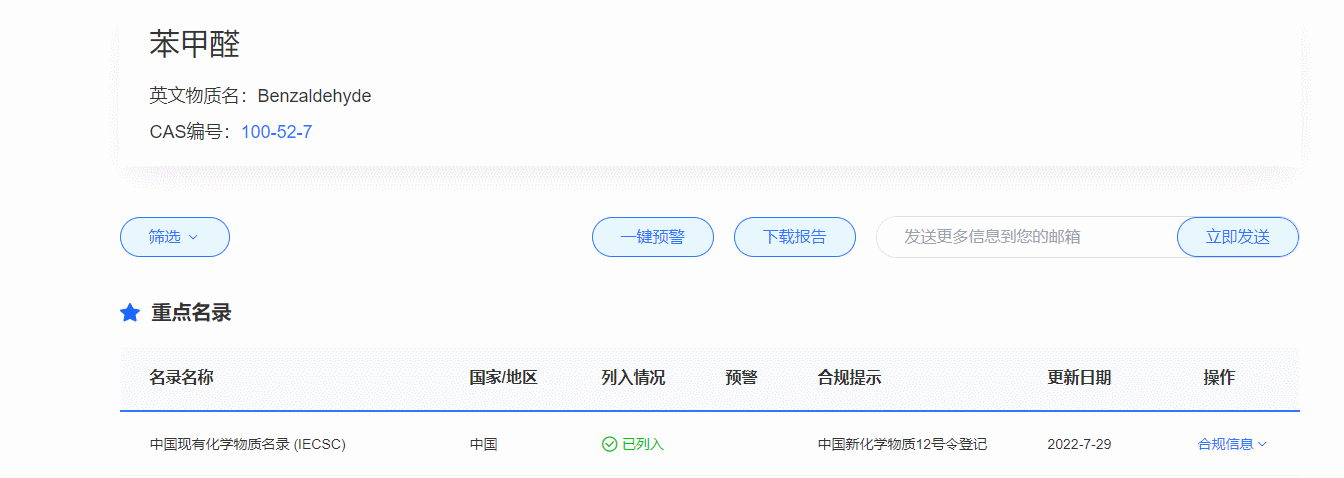Focus the email input field 发送更多信息到您的邮箱
Image resolution: width=1344 pixels, height=478 pixels.
coord(1025,237)
